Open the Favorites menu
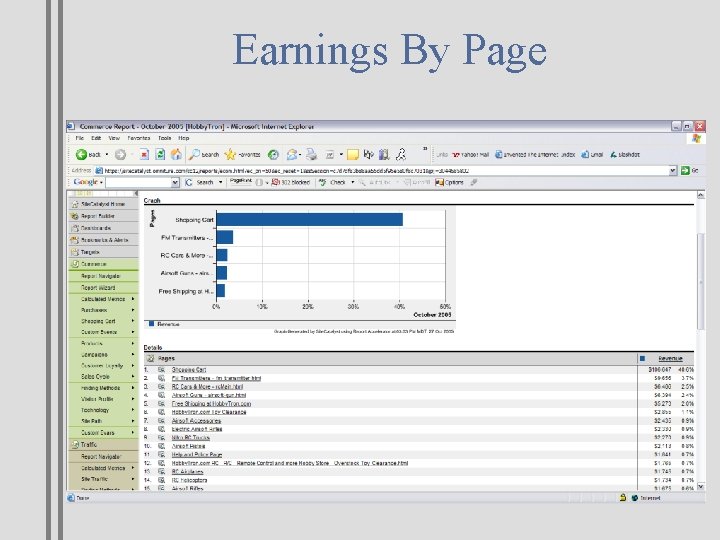This screenshot has height=540, width=720. 139,138
